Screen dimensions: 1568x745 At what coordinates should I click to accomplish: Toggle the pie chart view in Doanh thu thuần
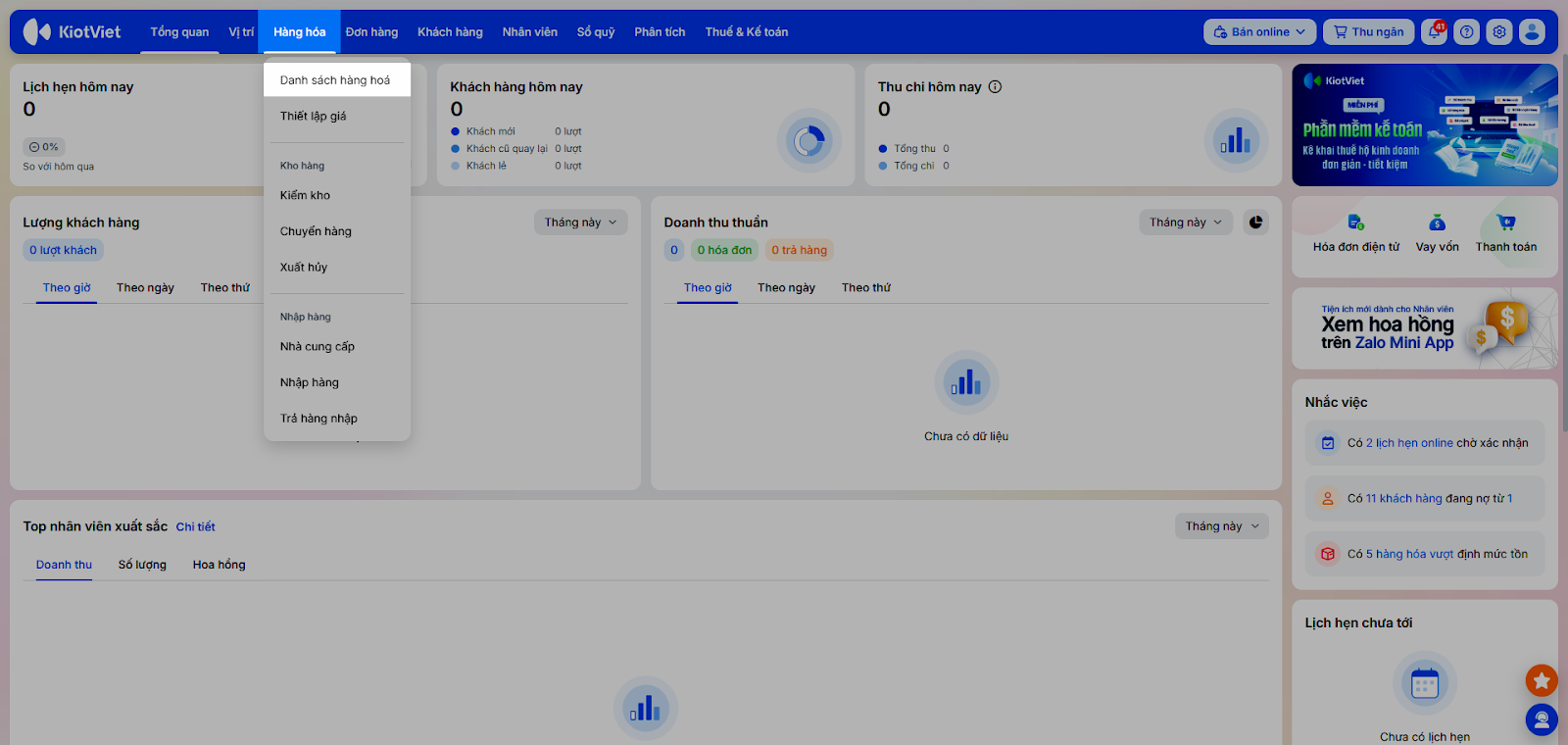pyautogui.click(x=1255, y=223)
